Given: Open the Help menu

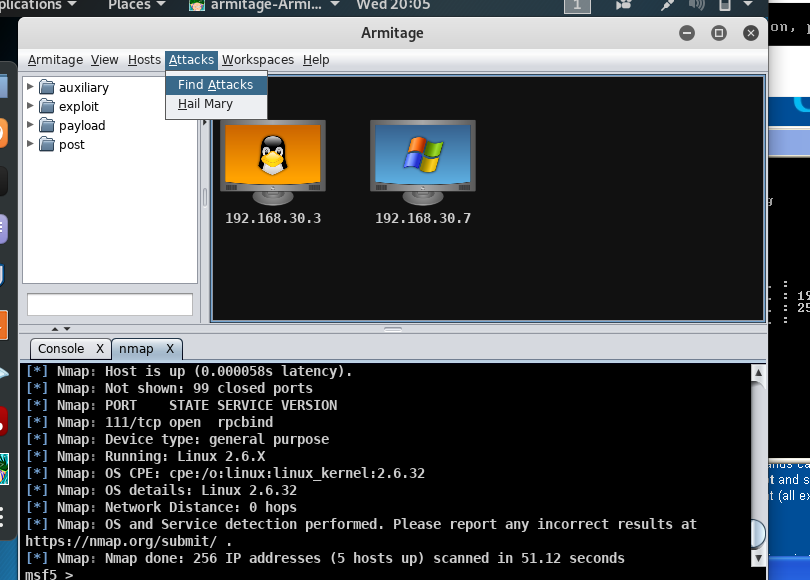Looking at the screenshot, I should click(x=316, y=60).
